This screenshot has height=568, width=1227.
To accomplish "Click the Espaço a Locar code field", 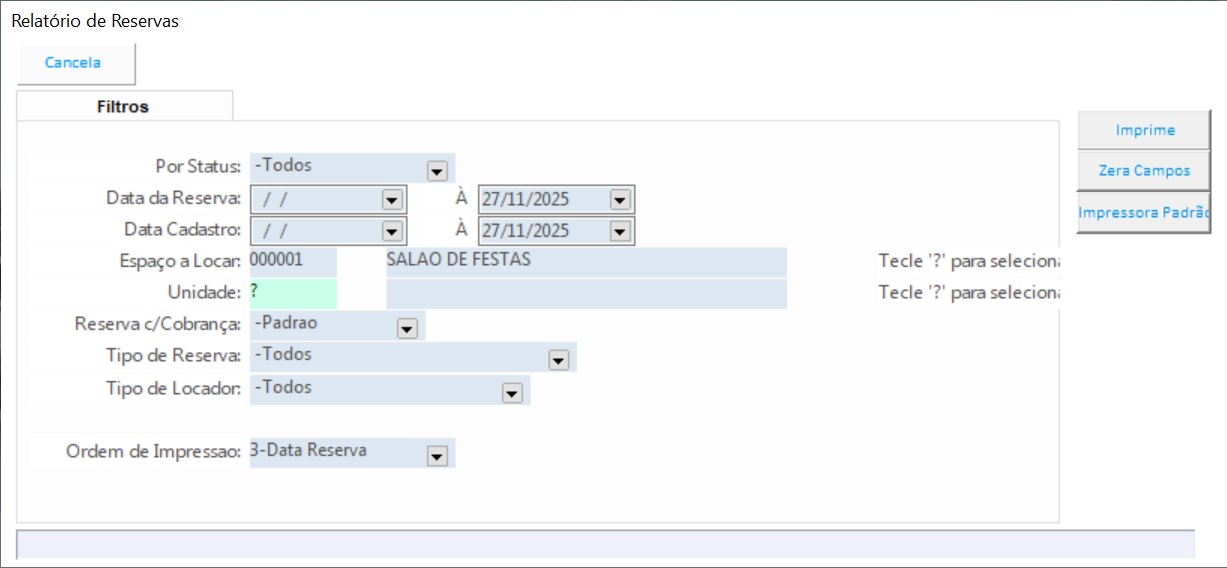I will (x=292, y=261).
